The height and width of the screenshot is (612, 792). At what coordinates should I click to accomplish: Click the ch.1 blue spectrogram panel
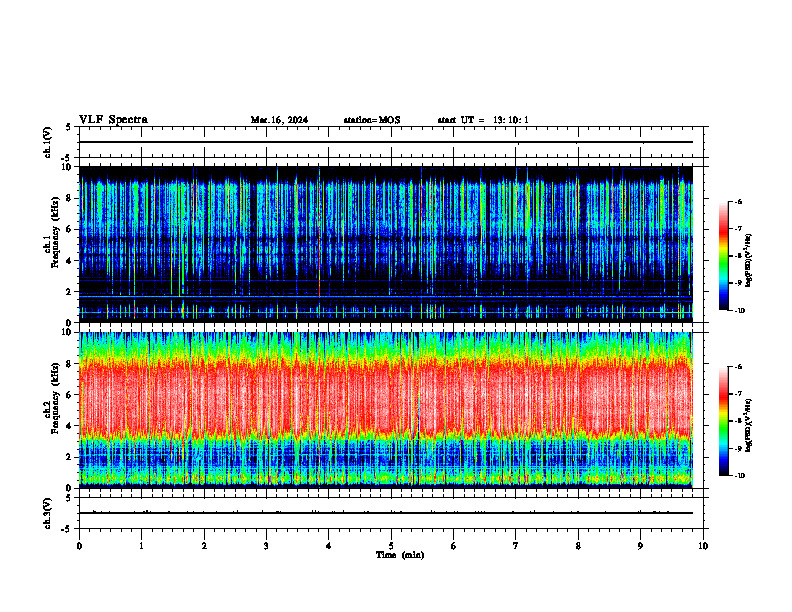[x=386, y=244]
